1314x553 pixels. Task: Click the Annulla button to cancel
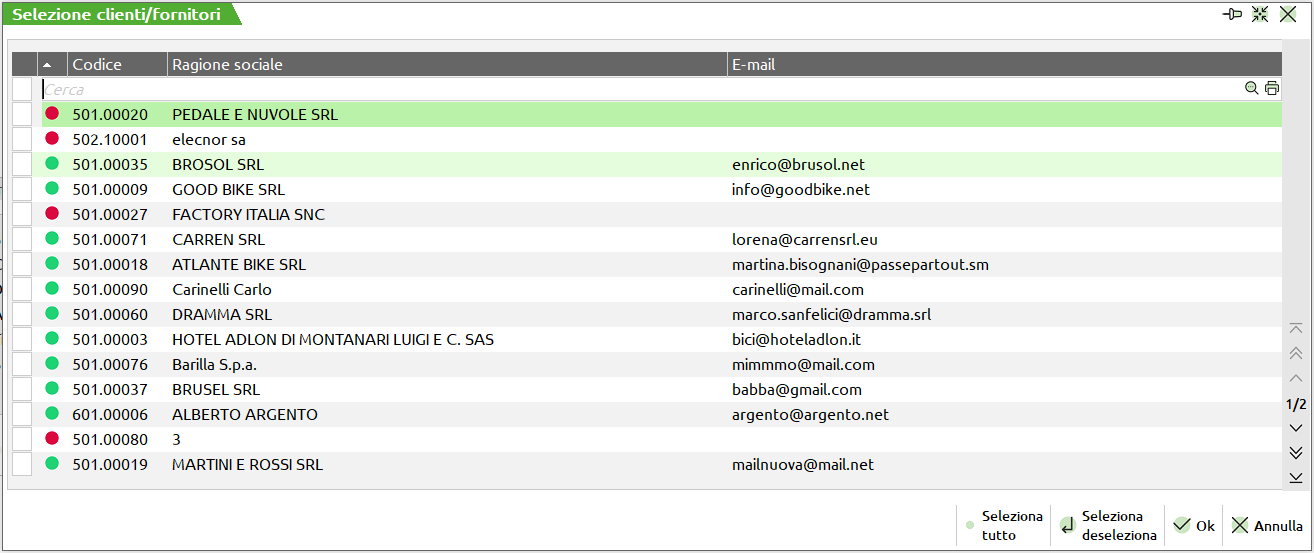click(1267, 526)
